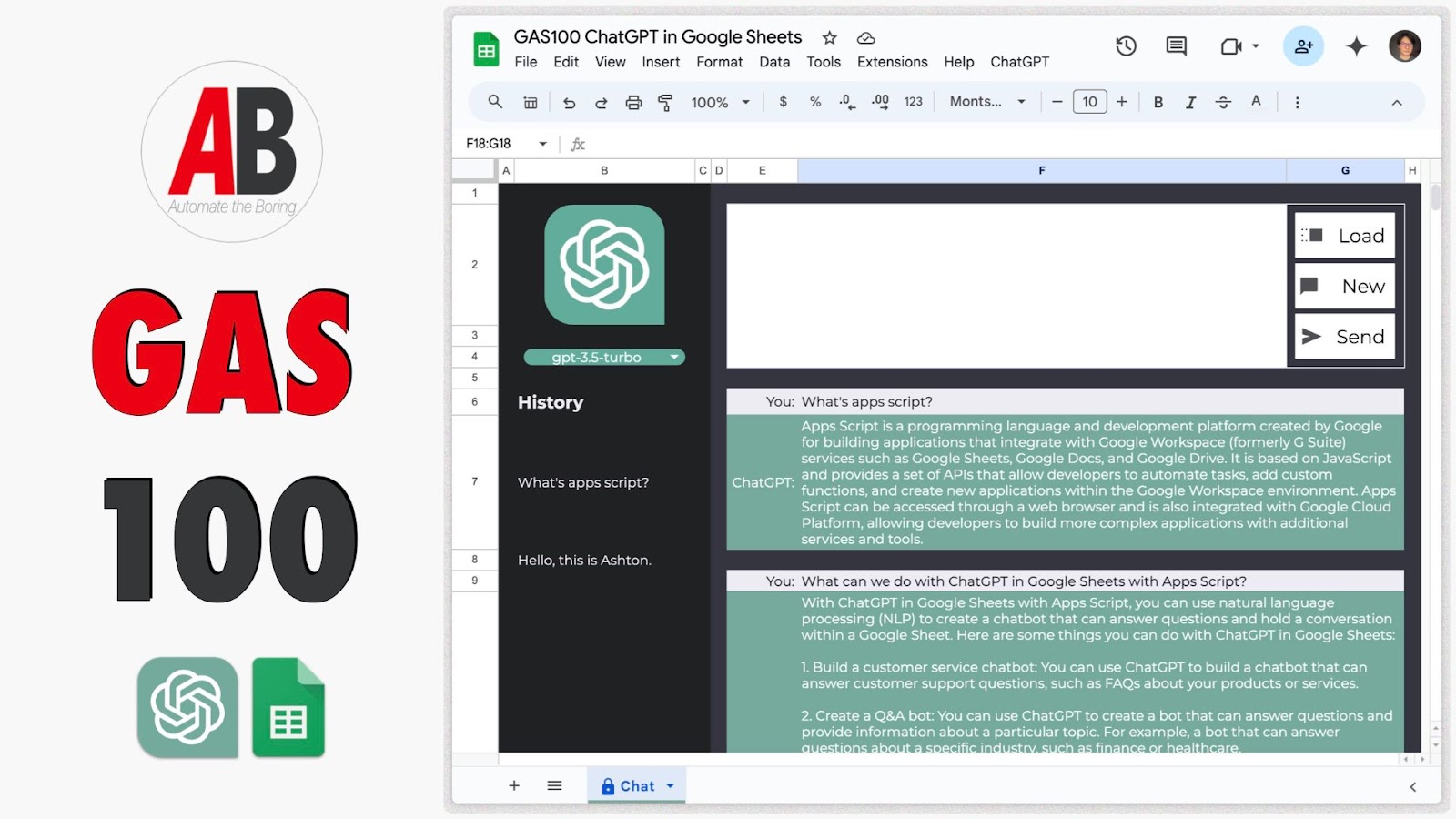The height and width of the screenshot is (819, 1456).
Task: Open the Data menu
Action: tap(774, 62)
